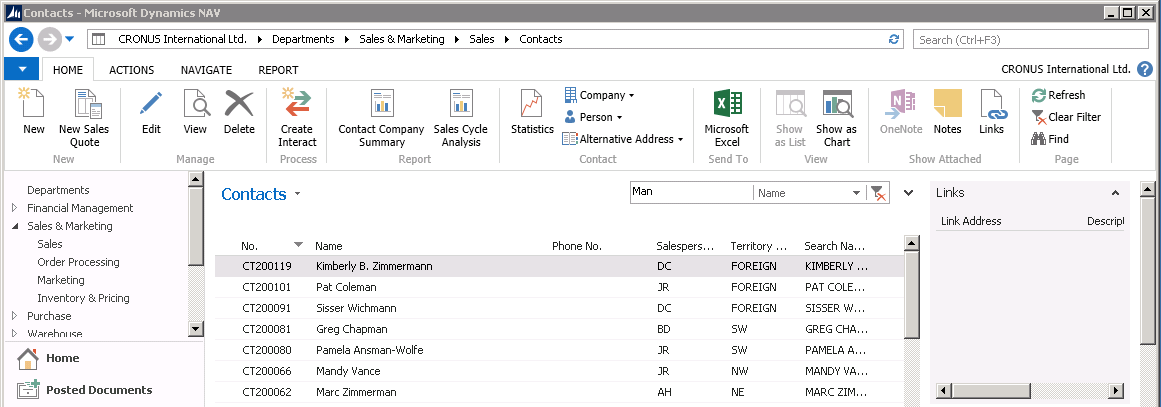1161x407 pixels.
Task: Open the Posted Documents navigation button
Action: click(x=98, y=390)
